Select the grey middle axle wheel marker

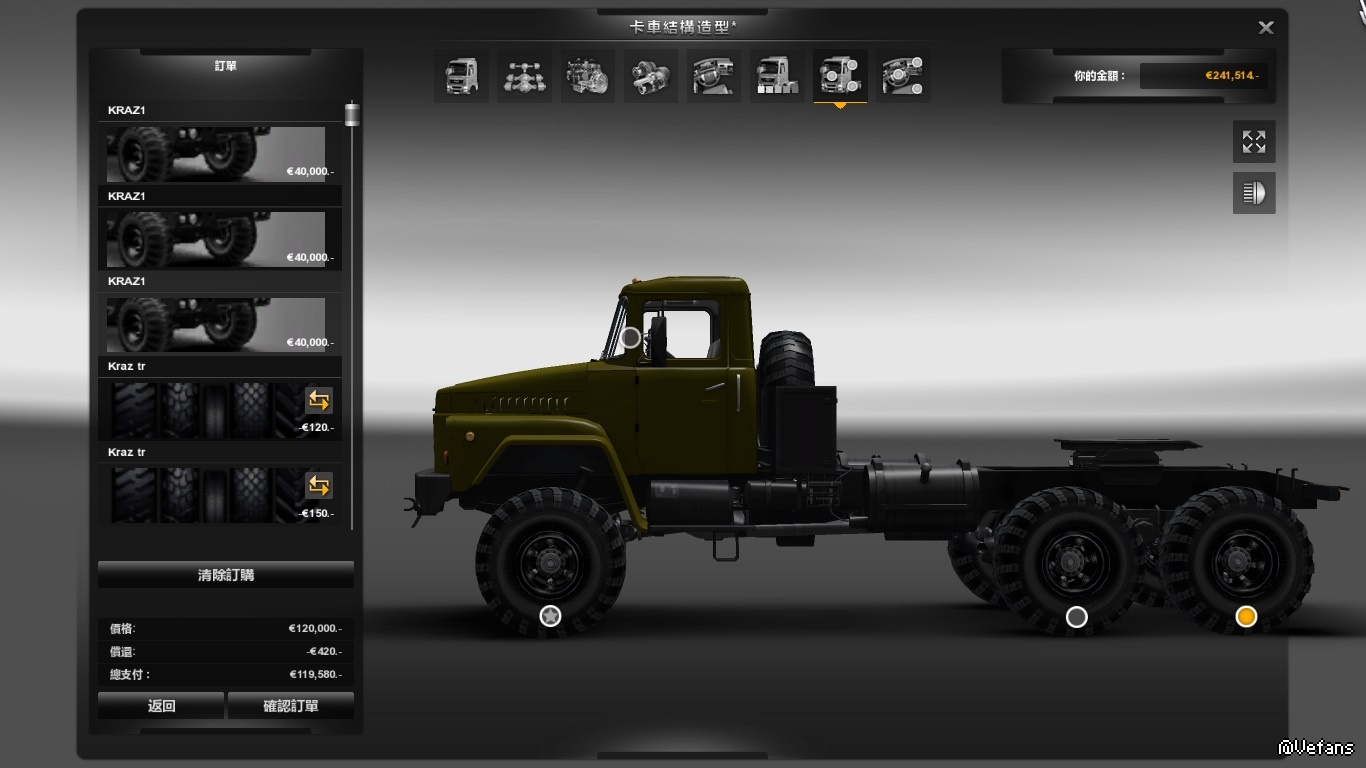click(1077, 617)
